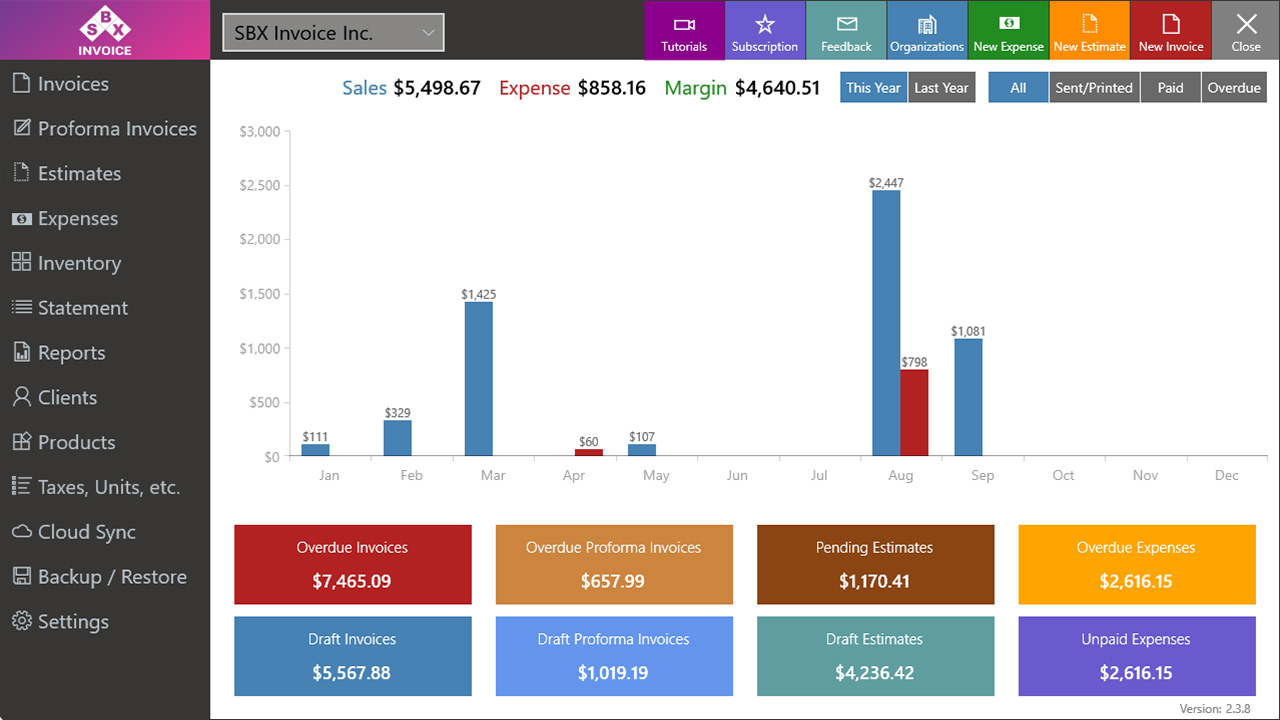The image size is (1280, 720).
Task: Open the Draft Estimates tile
Action: tap(875, 656)
